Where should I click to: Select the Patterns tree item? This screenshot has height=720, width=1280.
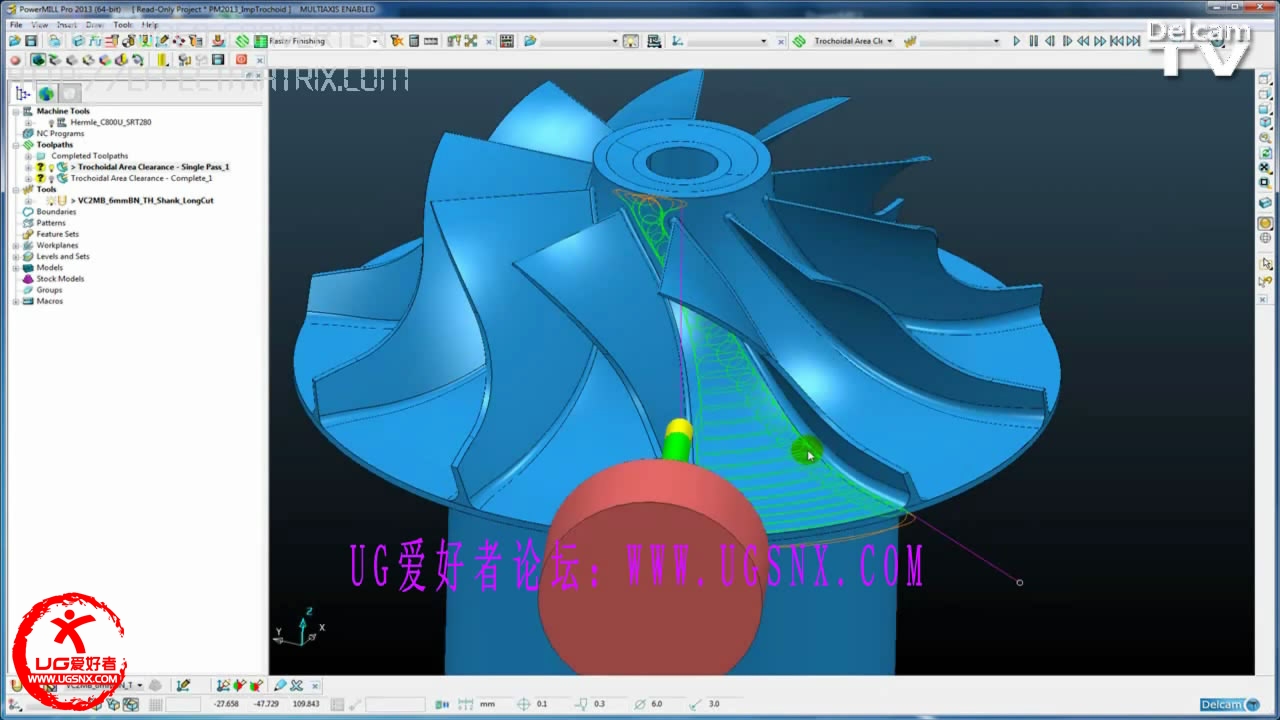click(51, 223)
